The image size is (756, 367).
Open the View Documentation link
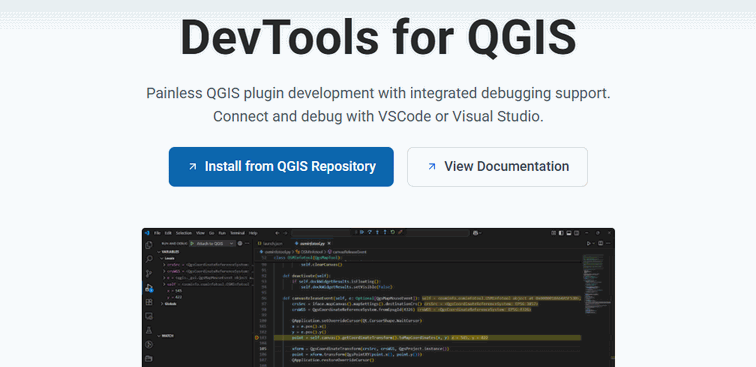pyautogui.click(x=497, y=166)
